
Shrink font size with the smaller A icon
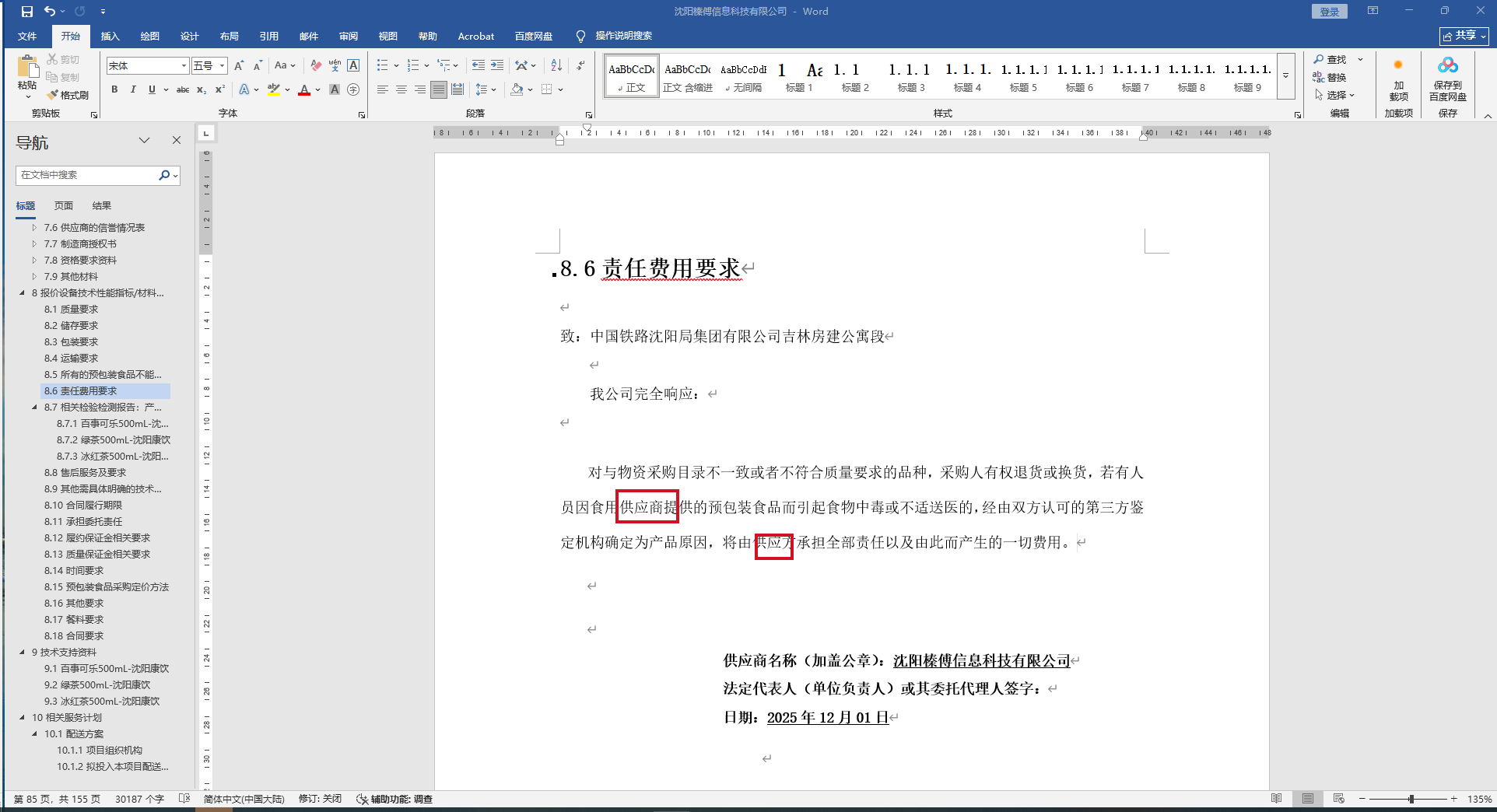click(x=258, y=66)
